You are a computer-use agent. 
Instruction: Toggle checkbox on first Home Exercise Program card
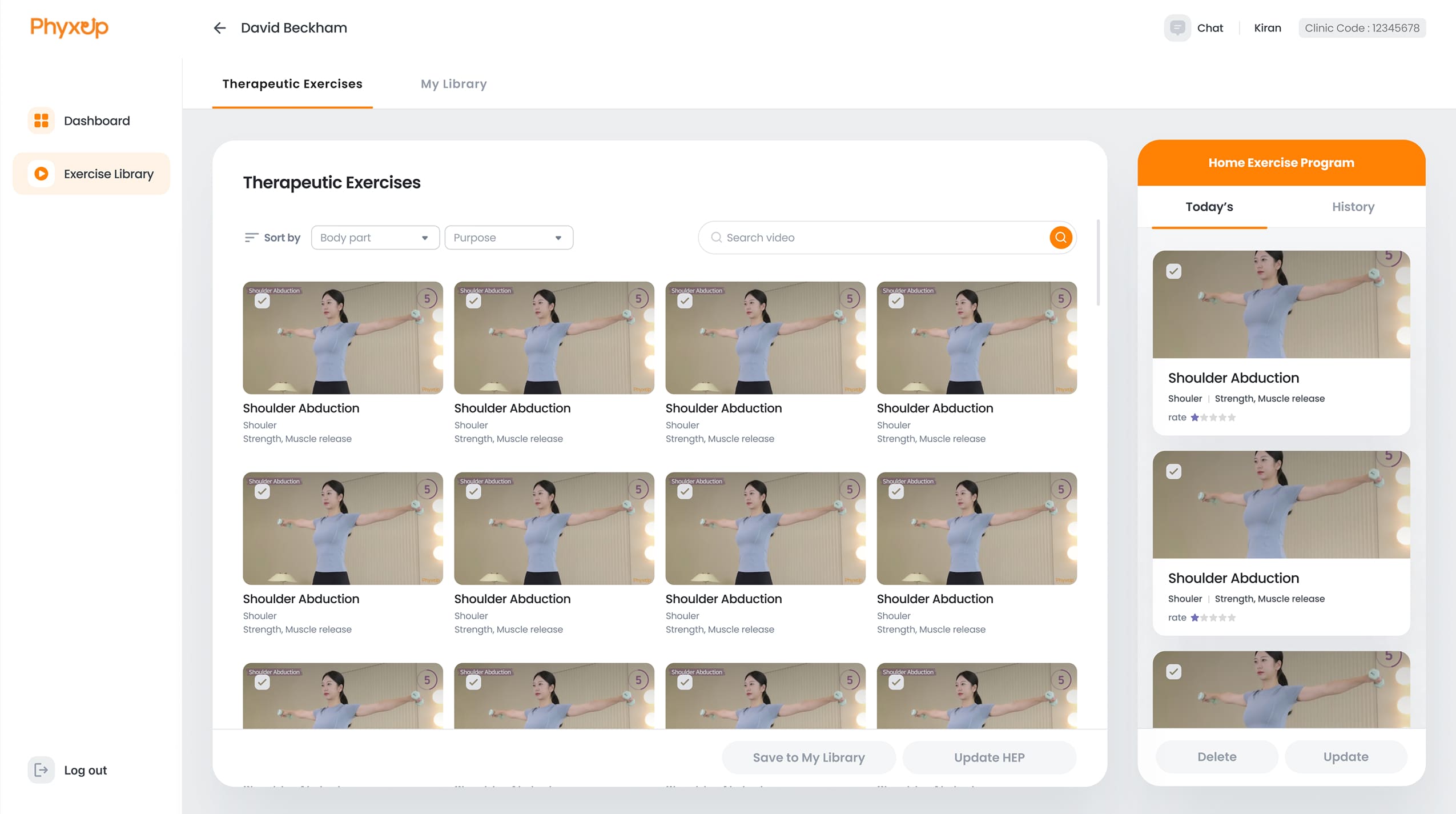pos(1173,271)
